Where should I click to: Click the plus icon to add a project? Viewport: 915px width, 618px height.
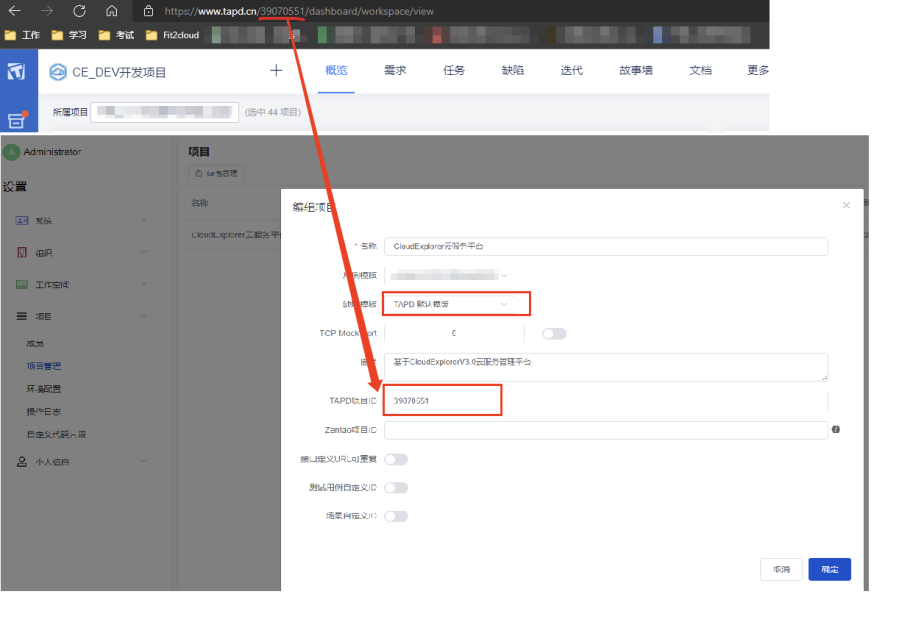click(x=275, y=72)
